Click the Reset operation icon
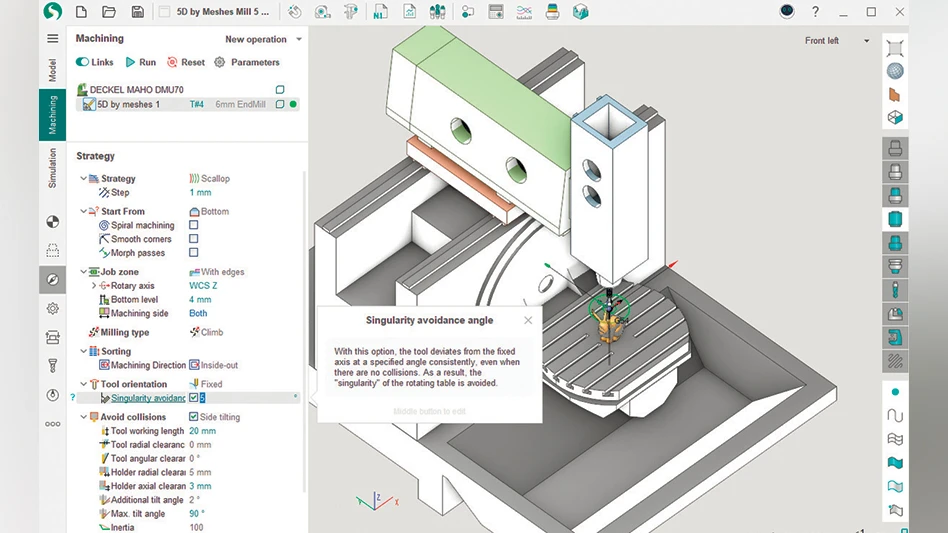Screen dimensions: 948x533 [172, 62]
